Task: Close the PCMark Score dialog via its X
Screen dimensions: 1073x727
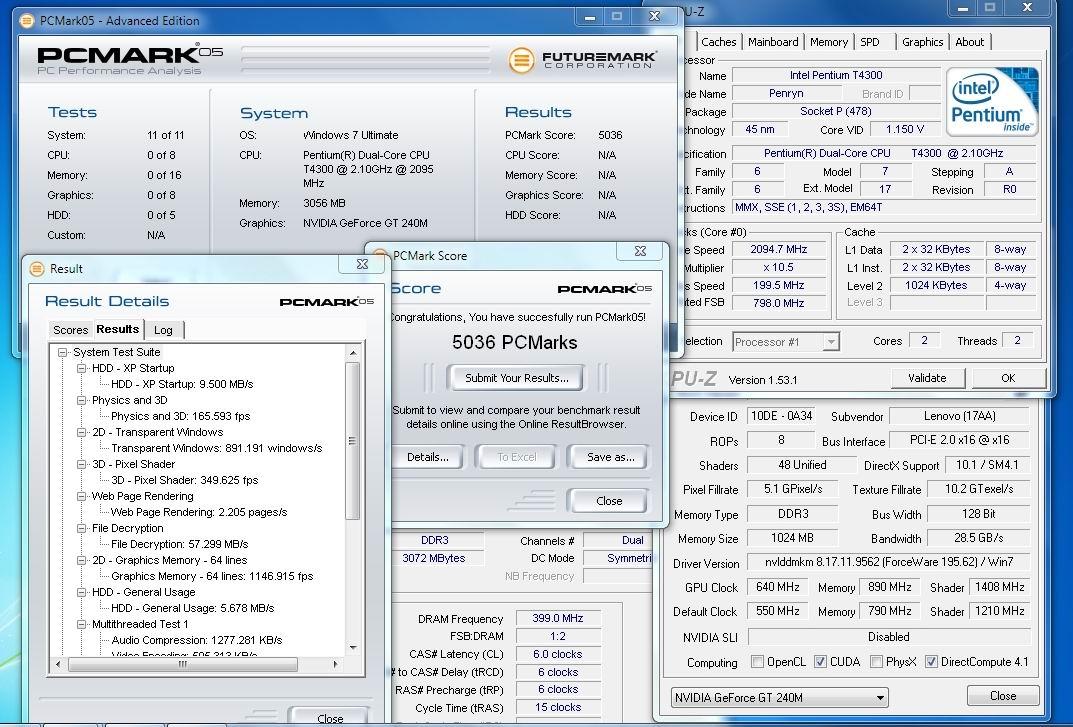Action: click(x=641, y=251)
